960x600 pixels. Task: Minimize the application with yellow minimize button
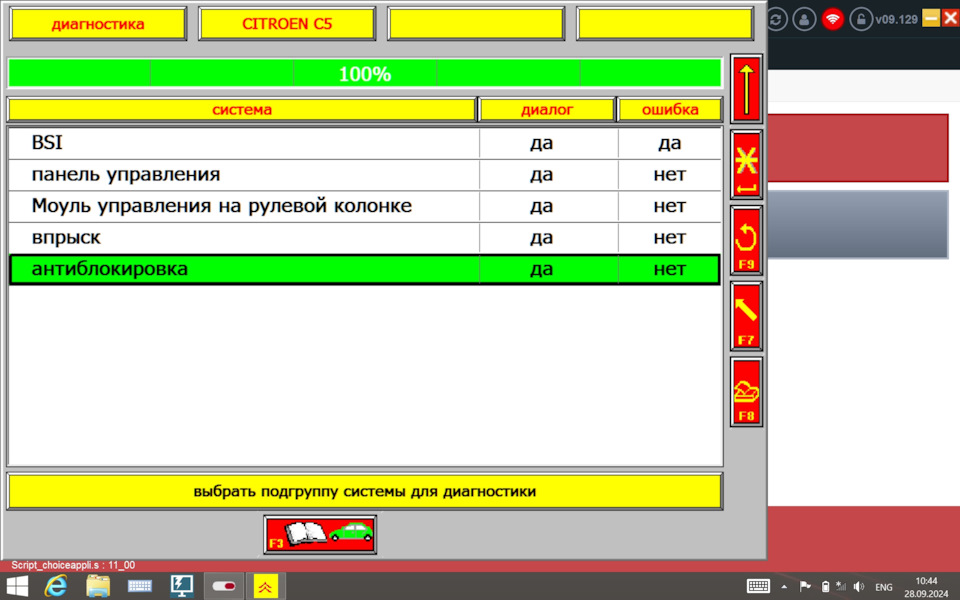coord(931,18)
